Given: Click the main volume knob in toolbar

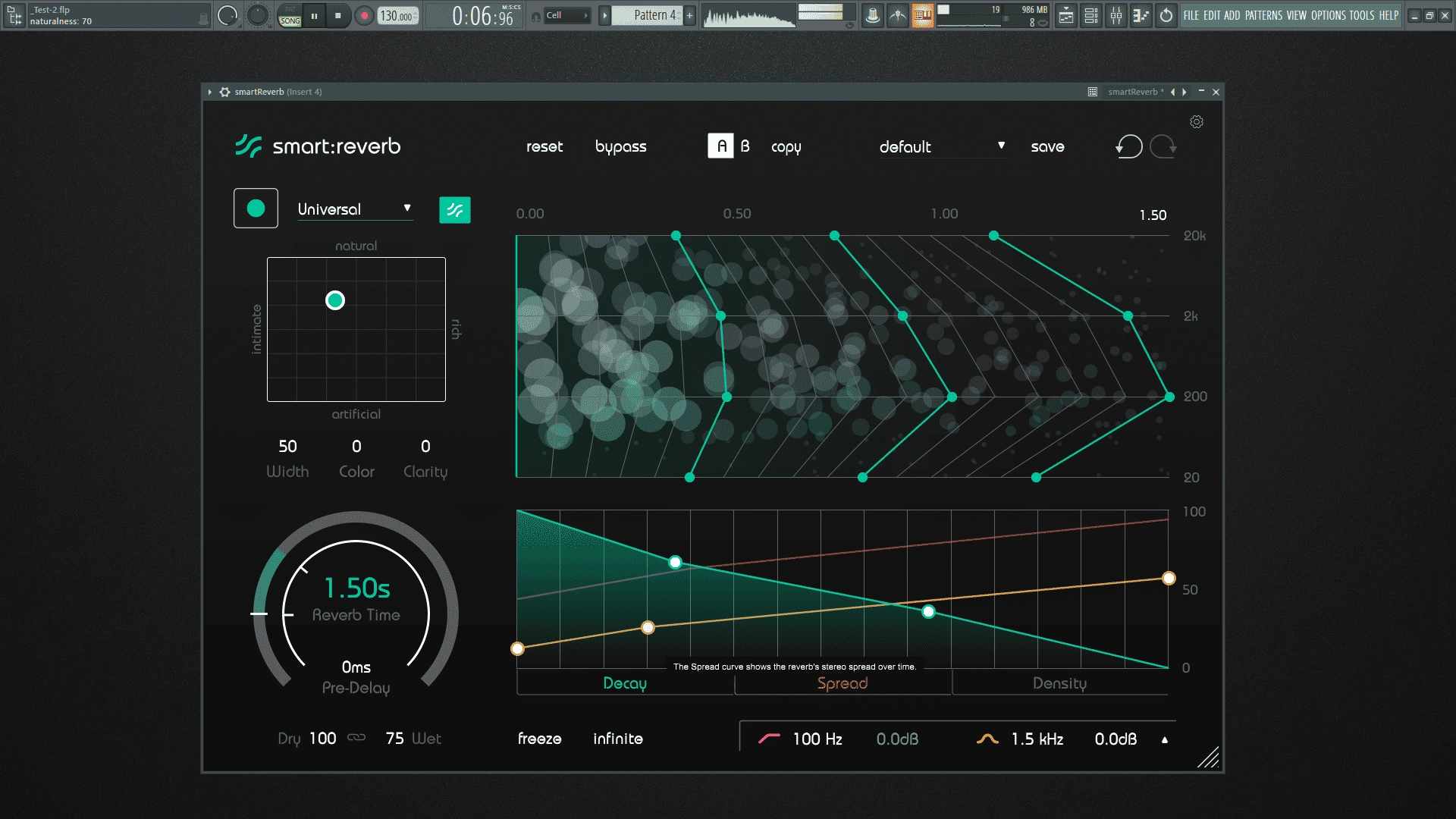Looking at the screenshot, I should 227,15.
